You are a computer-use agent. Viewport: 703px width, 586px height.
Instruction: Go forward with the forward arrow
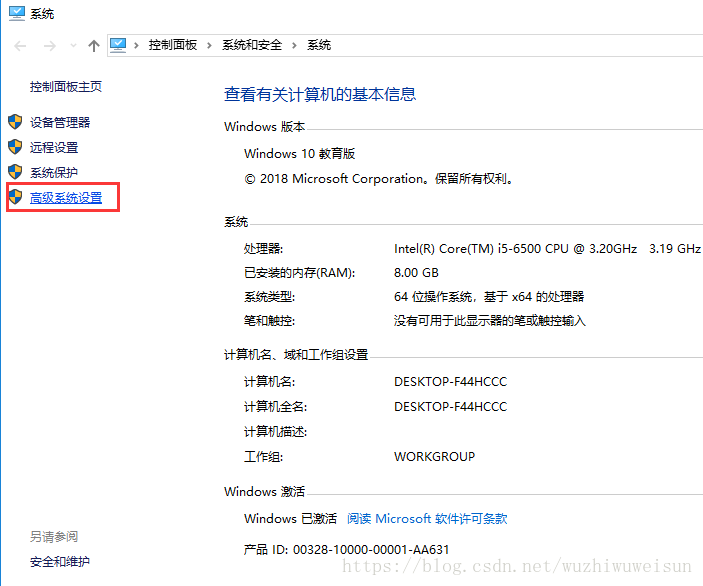coord(50,46)
